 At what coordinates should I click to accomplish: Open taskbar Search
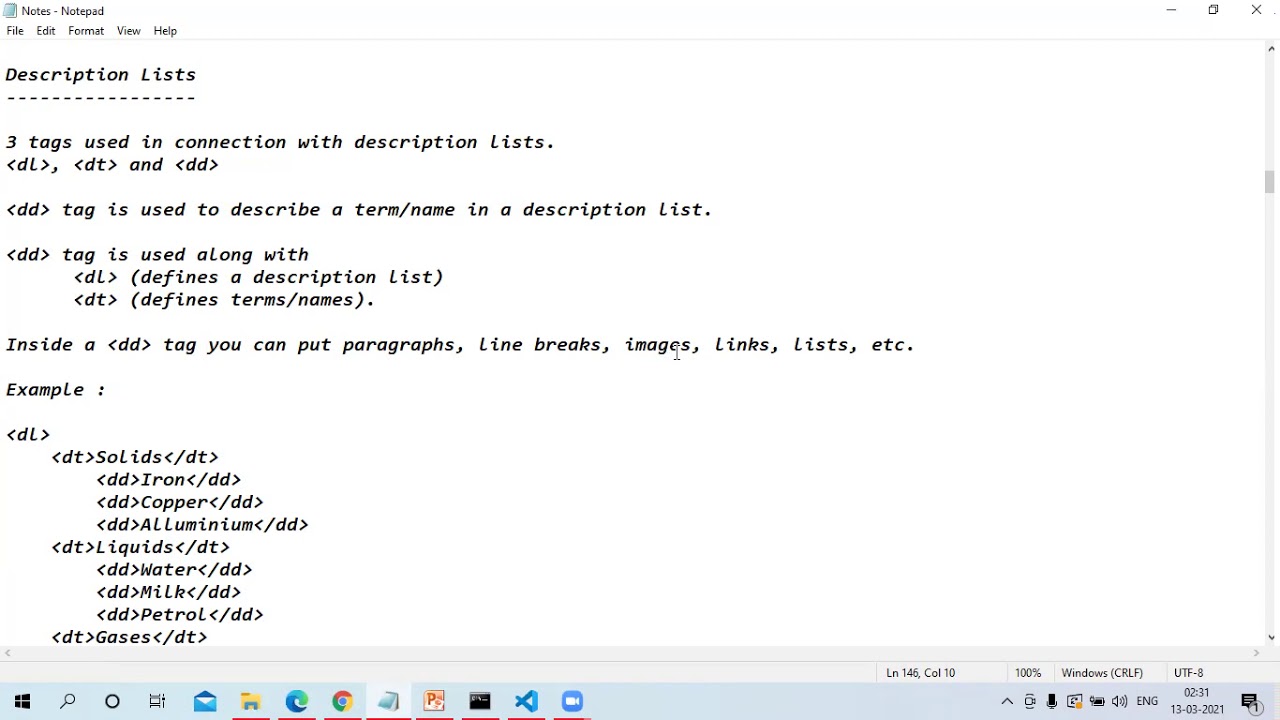(68, 701)
